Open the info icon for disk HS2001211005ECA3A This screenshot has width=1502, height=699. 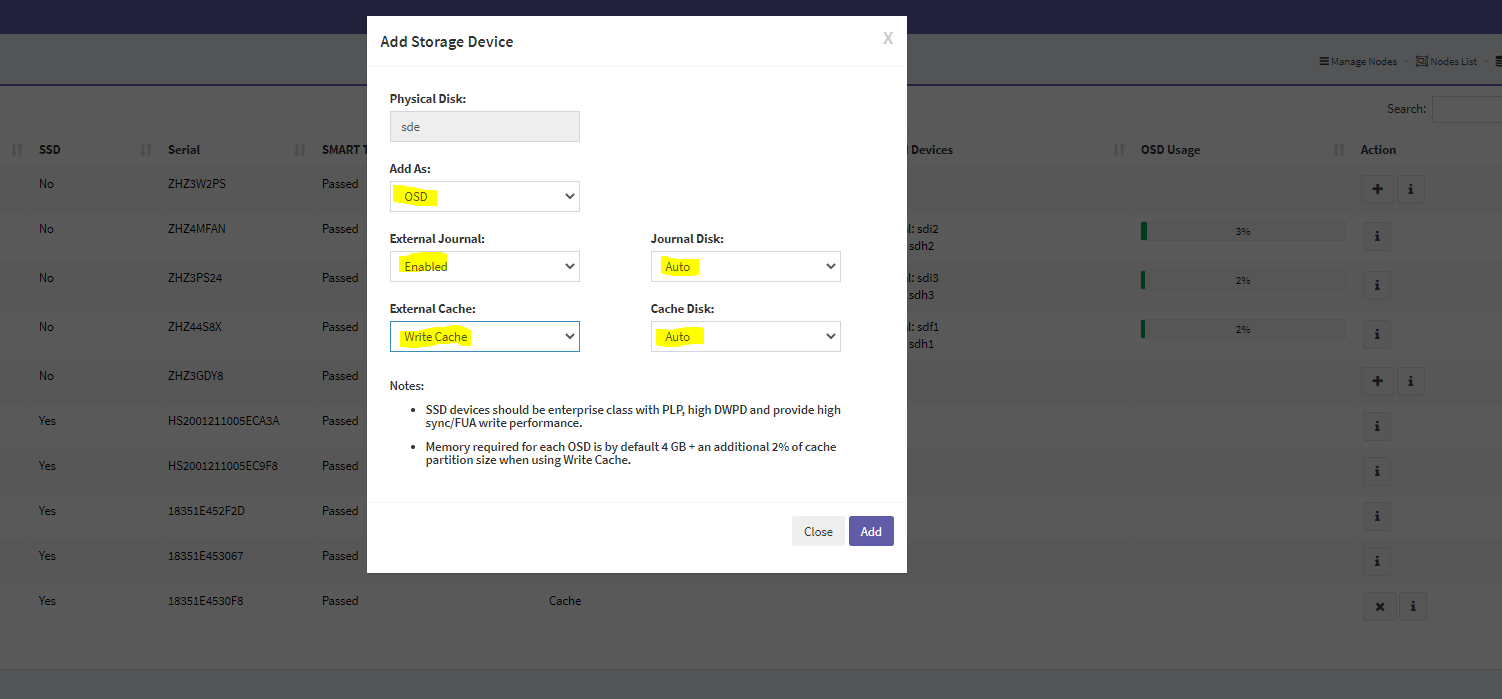1377,426
